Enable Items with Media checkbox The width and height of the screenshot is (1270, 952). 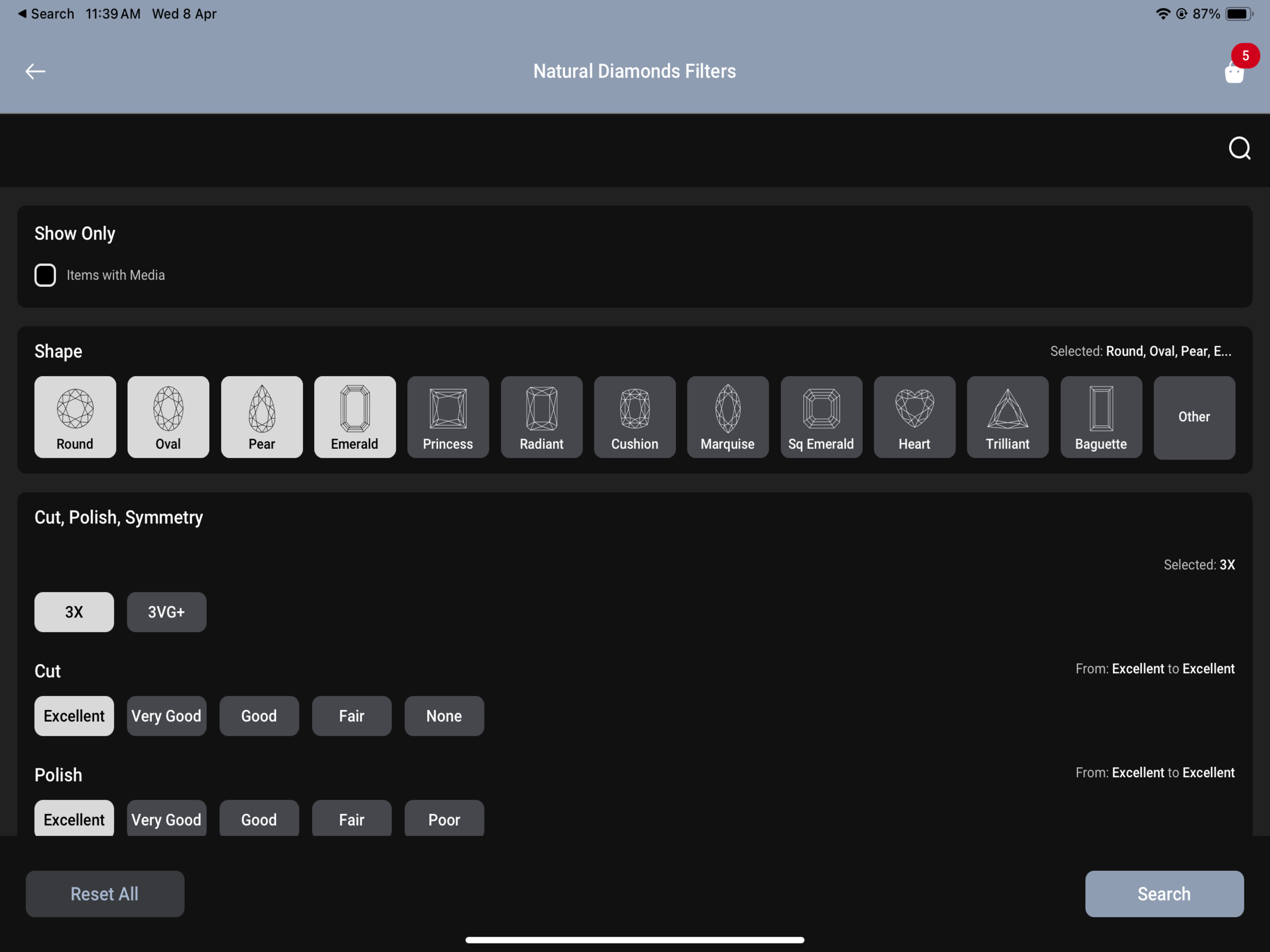point(46,275)
